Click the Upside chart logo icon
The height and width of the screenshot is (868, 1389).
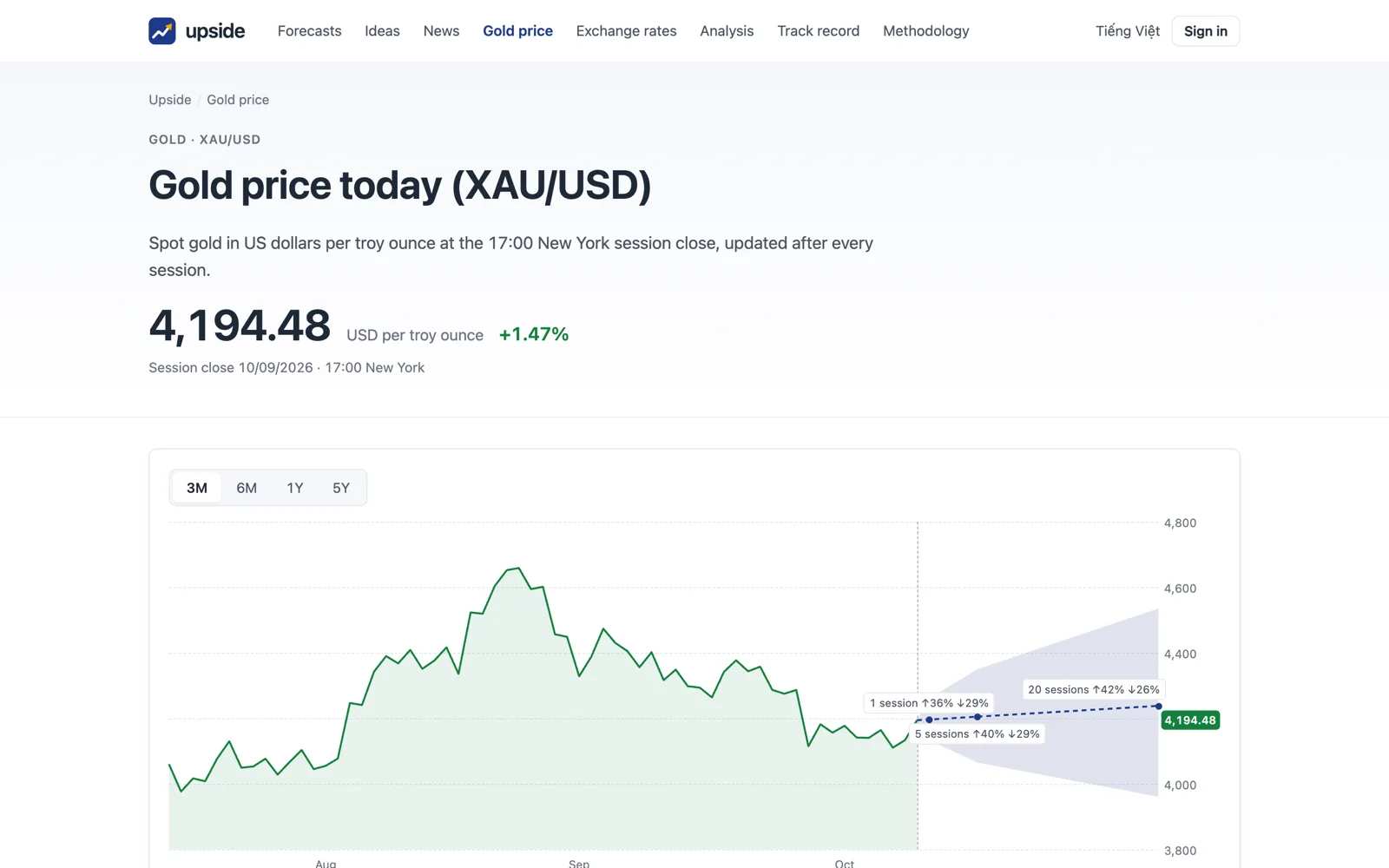(x=162, y=31)
